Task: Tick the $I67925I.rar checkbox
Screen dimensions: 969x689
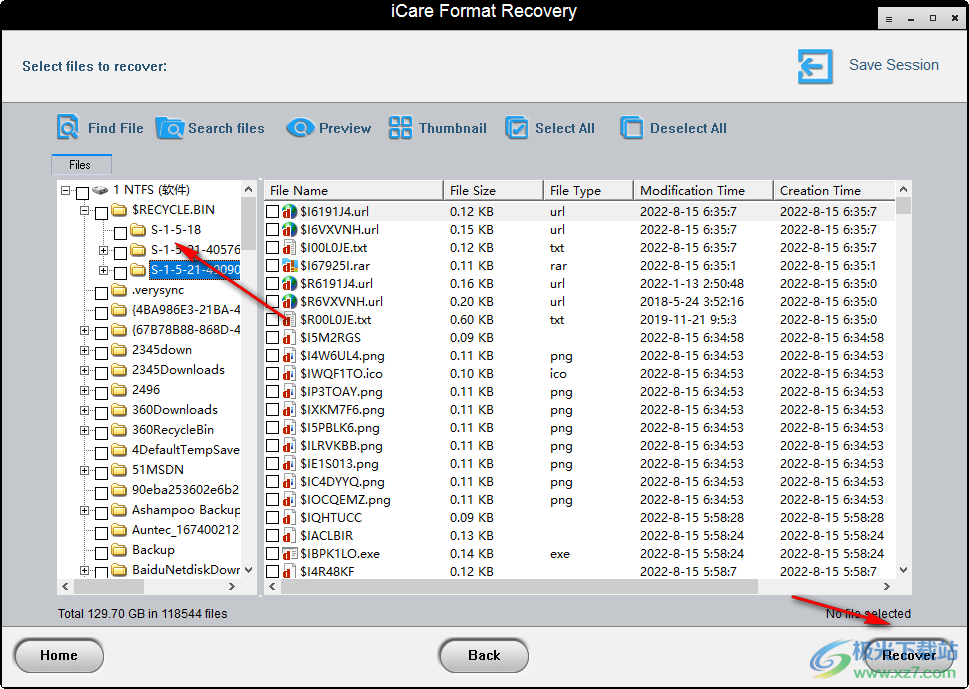Action: [273, 266]
